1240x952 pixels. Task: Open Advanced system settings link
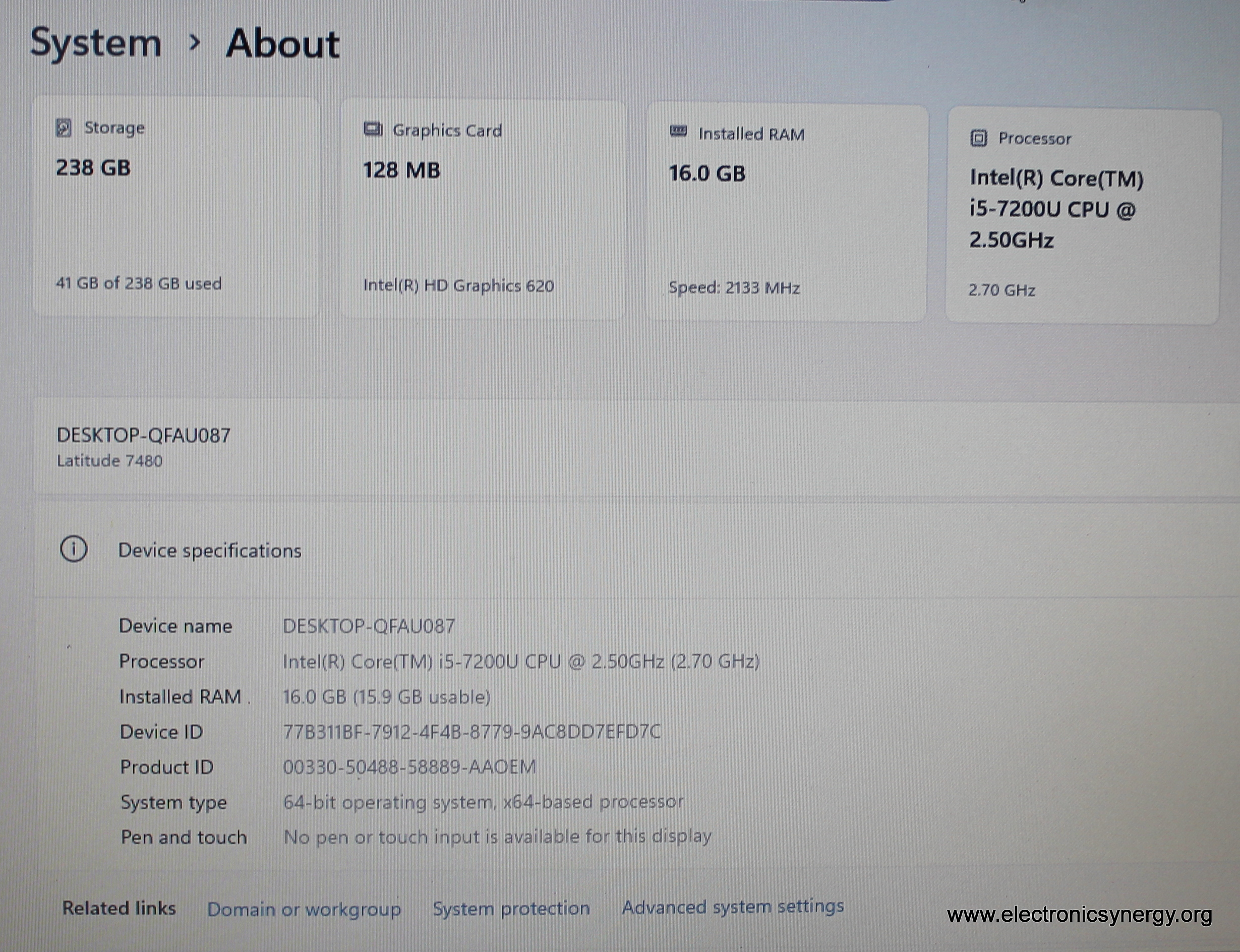click(x=732, y=907)
